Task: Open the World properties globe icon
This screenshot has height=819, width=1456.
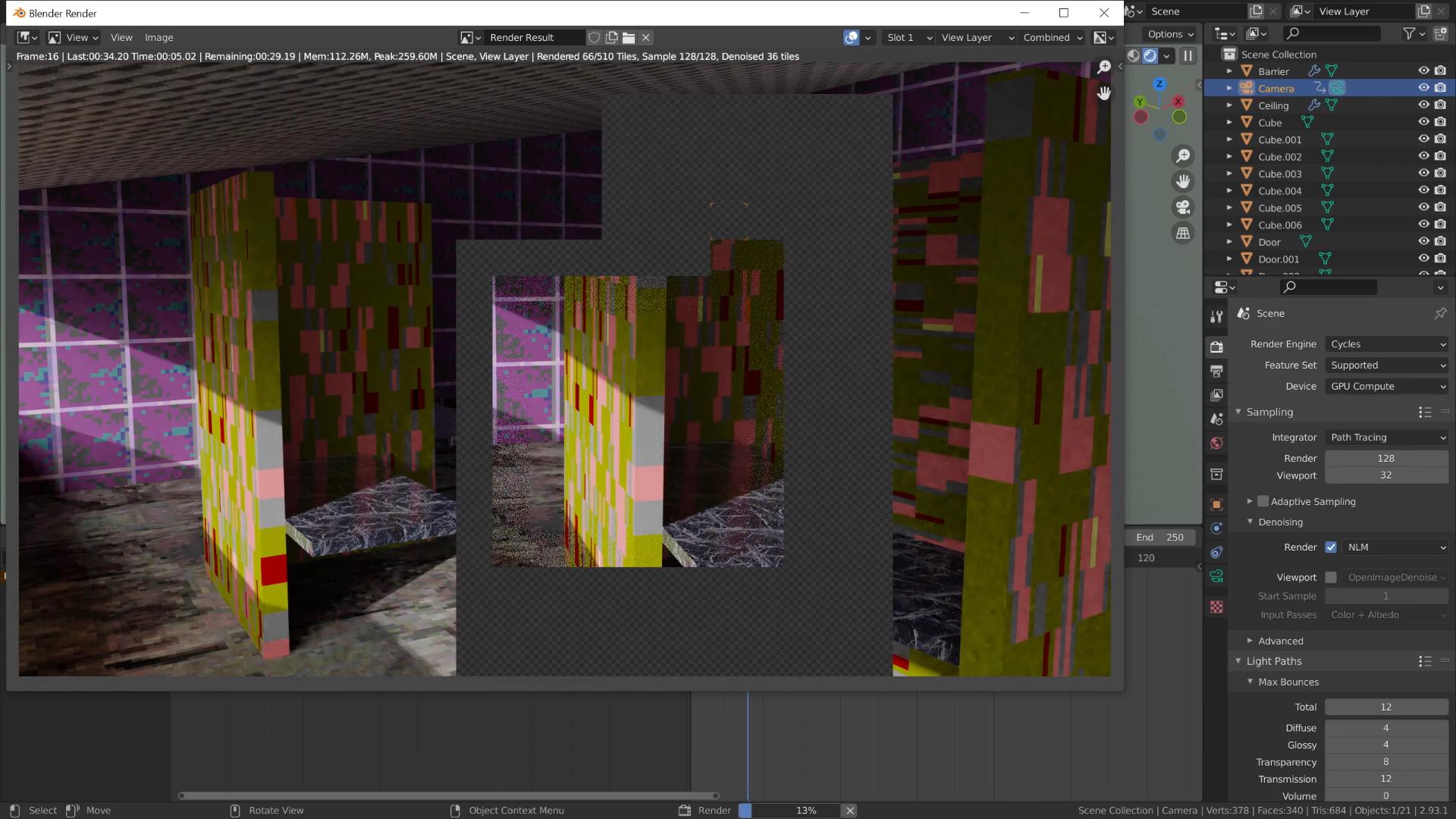Action: [x=1216, y=444]
